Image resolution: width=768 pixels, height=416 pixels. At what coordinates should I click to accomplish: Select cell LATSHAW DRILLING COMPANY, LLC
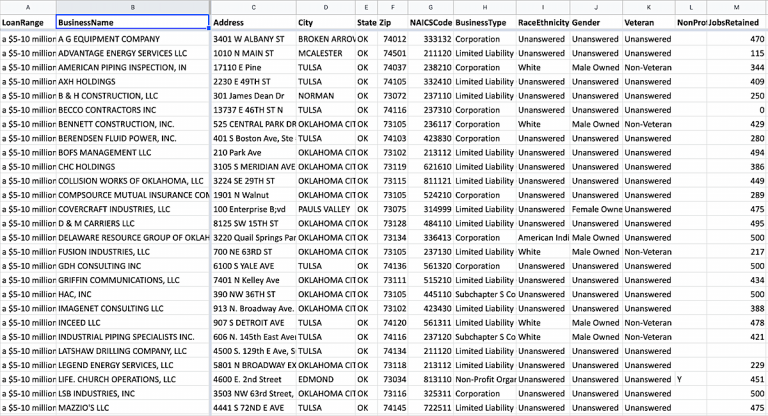pyautogui.click(x=133, y=351)
